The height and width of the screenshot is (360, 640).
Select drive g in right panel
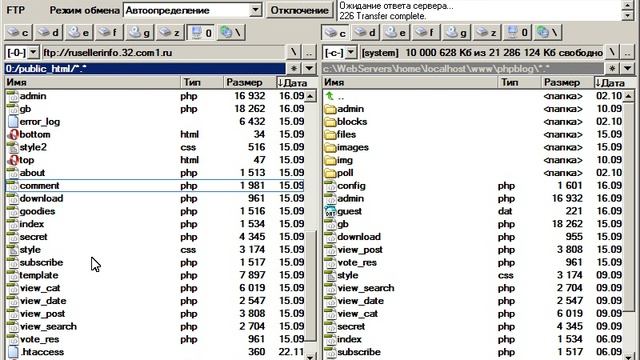click(x=457, y=33)
